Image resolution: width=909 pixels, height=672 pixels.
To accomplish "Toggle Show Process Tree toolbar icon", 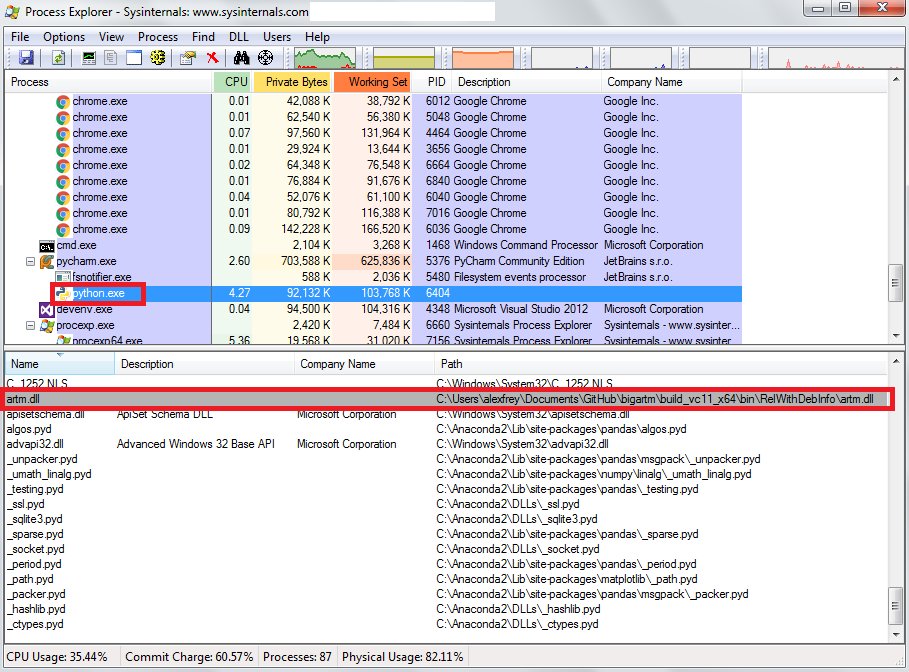I will pyautogui.click(x=111, y=57).
